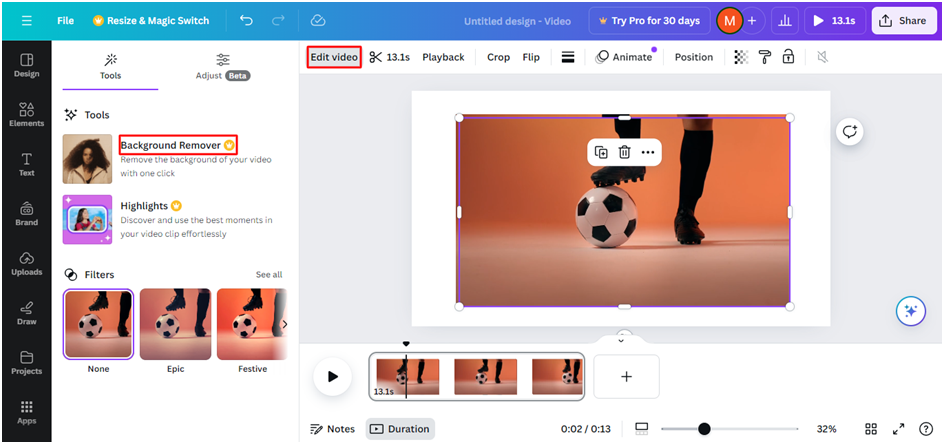Image resolution: width=944 pixels, height=444 pixels.
Task: Apply the Epic filter
Action: tap(175, 324)
